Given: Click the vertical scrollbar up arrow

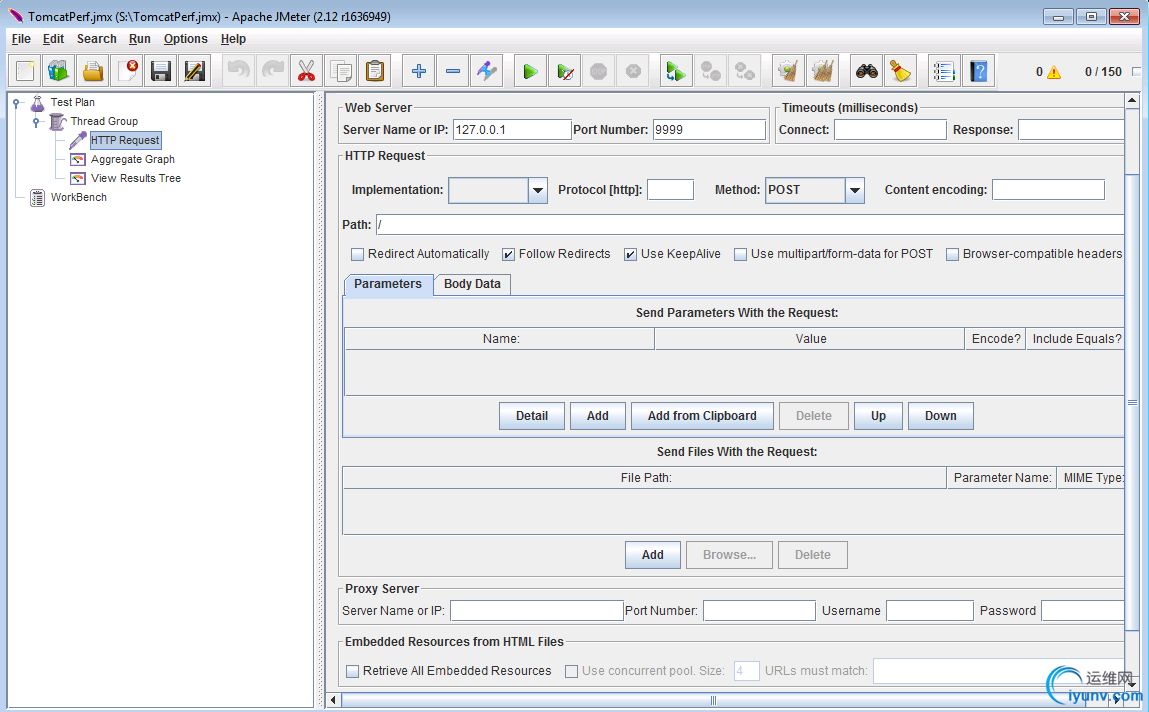Looking at the screenshot, I should (x=1132, y=100).
